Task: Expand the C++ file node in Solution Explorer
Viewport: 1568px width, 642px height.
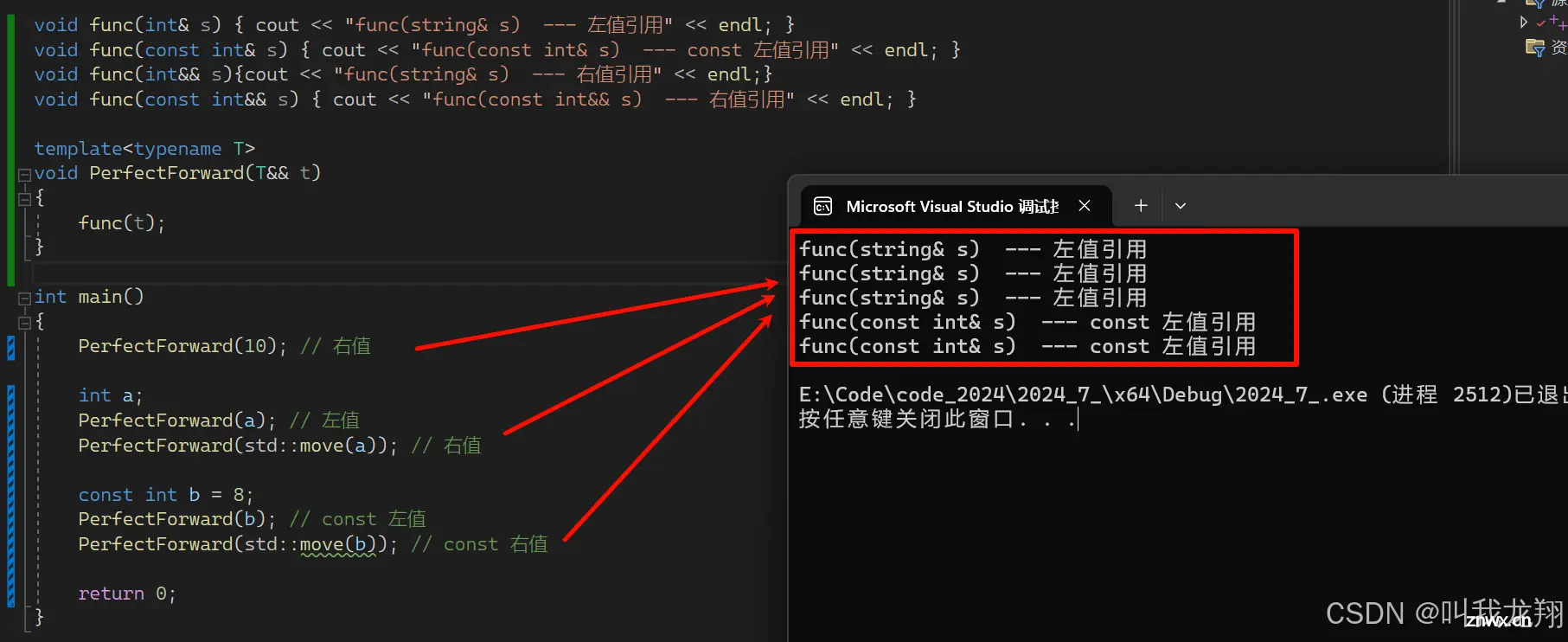Action: coord(1524,22)
